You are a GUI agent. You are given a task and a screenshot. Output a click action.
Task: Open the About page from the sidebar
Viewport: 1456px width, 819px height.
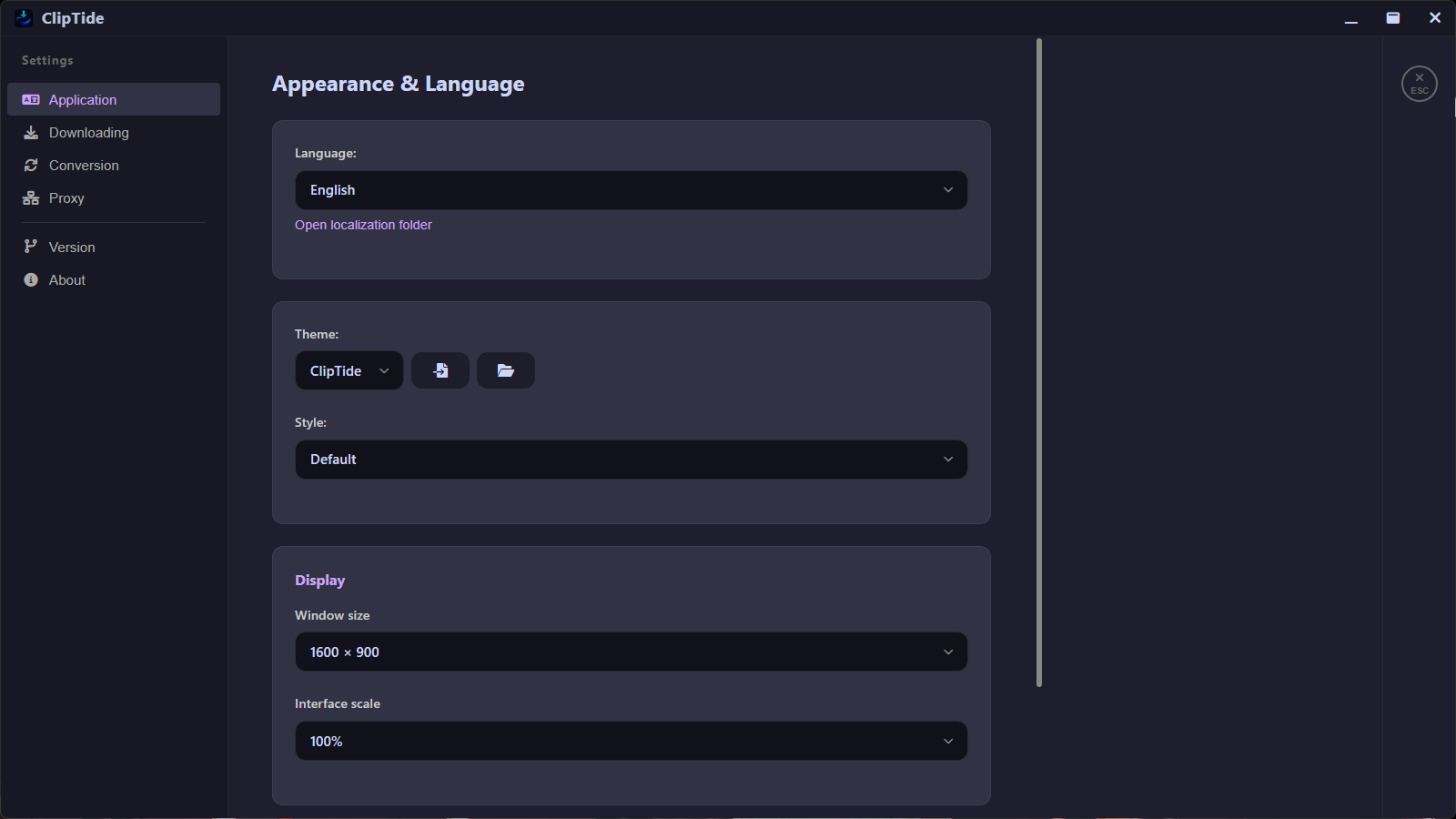click(x=66, y=279)
